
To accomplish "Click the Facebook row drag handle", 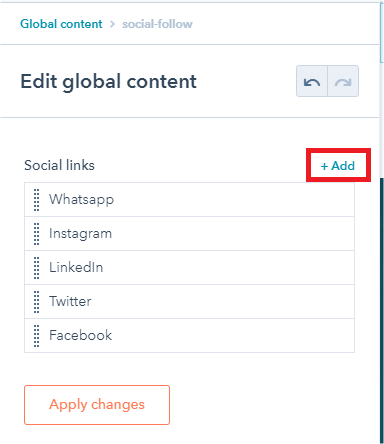I will [x=37, y=336].
